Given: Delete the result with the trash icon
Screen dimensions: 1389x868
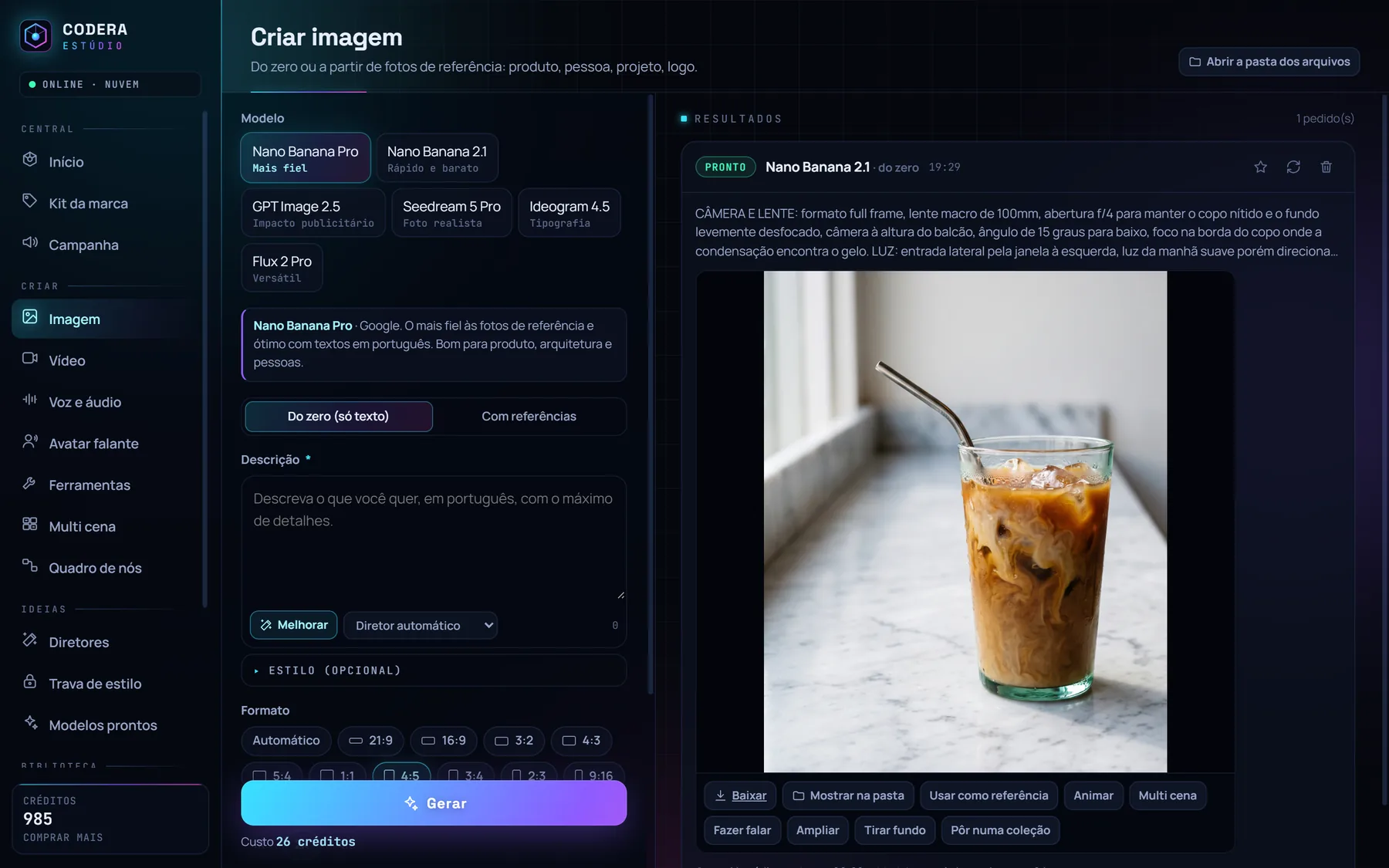Looking at the screenshot, I should 1326,167.
